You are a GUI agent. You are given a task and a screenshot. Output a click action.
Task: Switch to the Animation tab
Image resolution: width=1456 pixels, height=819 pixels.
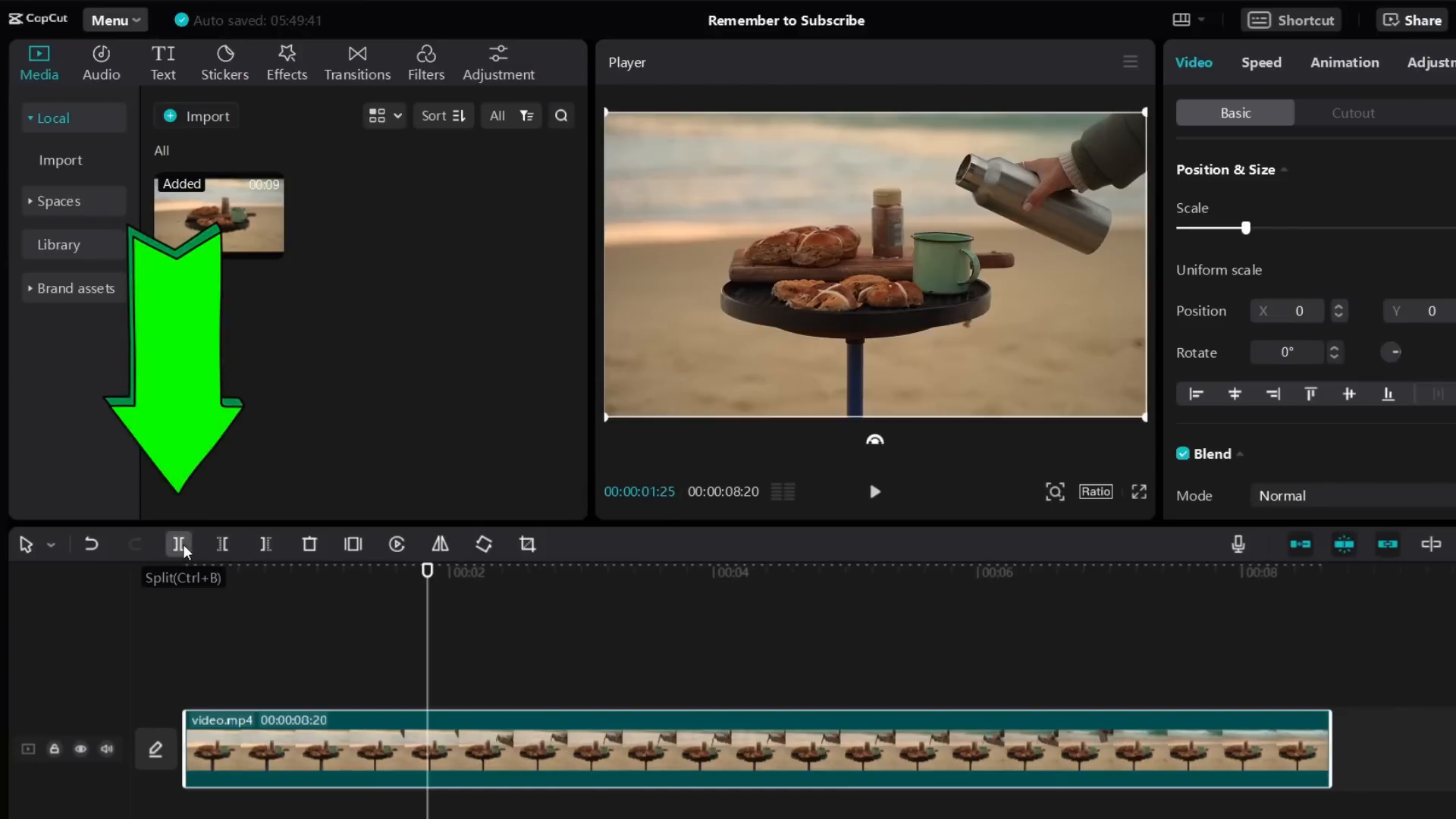click(x=1345, y=62)
